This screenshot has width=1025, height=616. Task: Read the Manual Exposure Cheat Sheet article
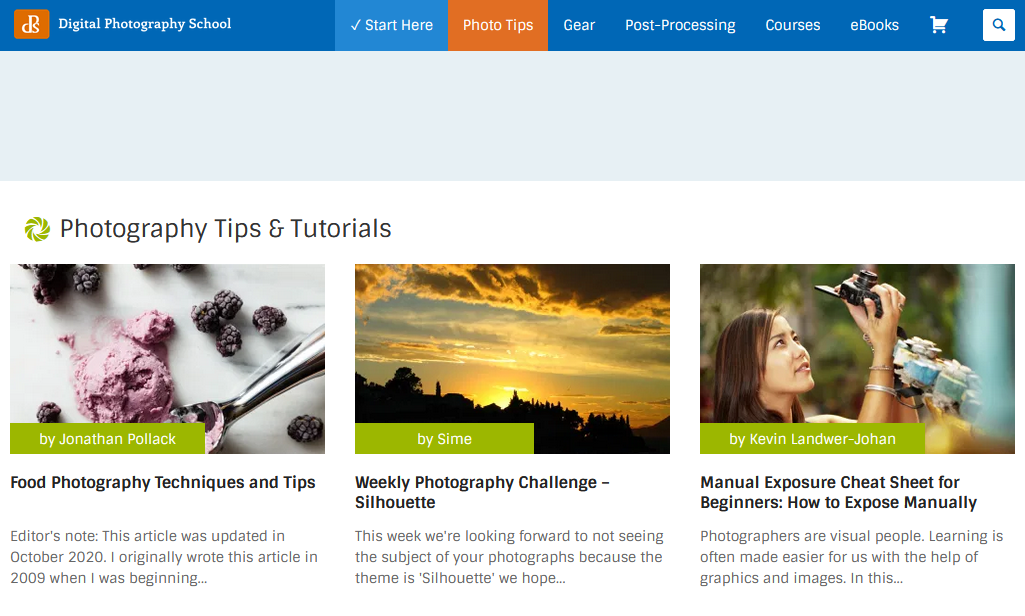838,492
